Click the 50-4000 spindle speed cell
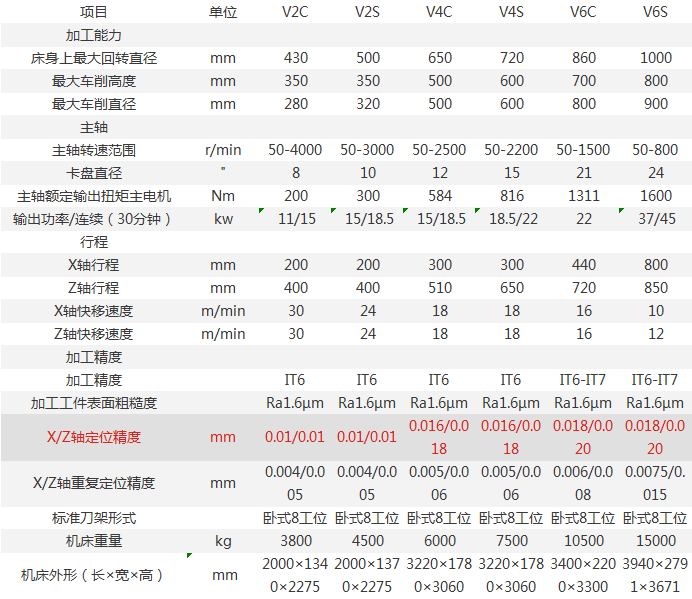Image resolution: width=692 pixels, height=599 pixels. (295, 150)
